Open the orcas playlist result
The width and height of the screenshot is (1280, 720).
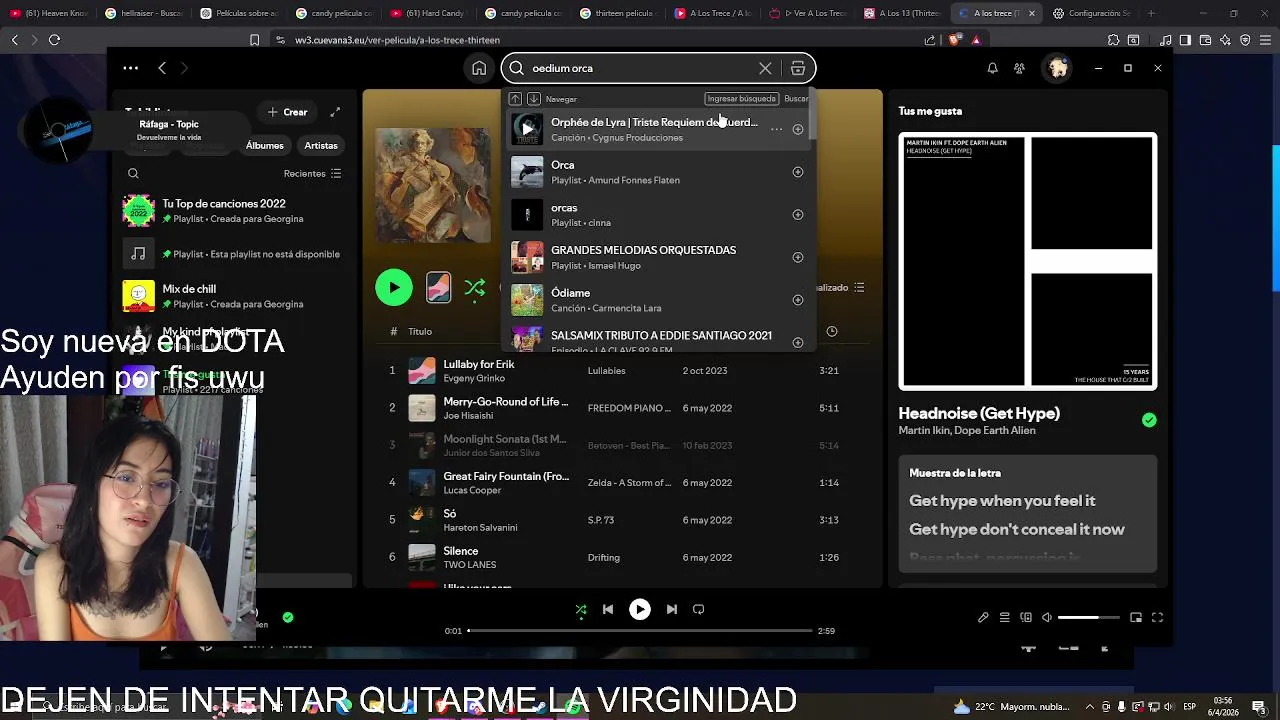(658, 214)
